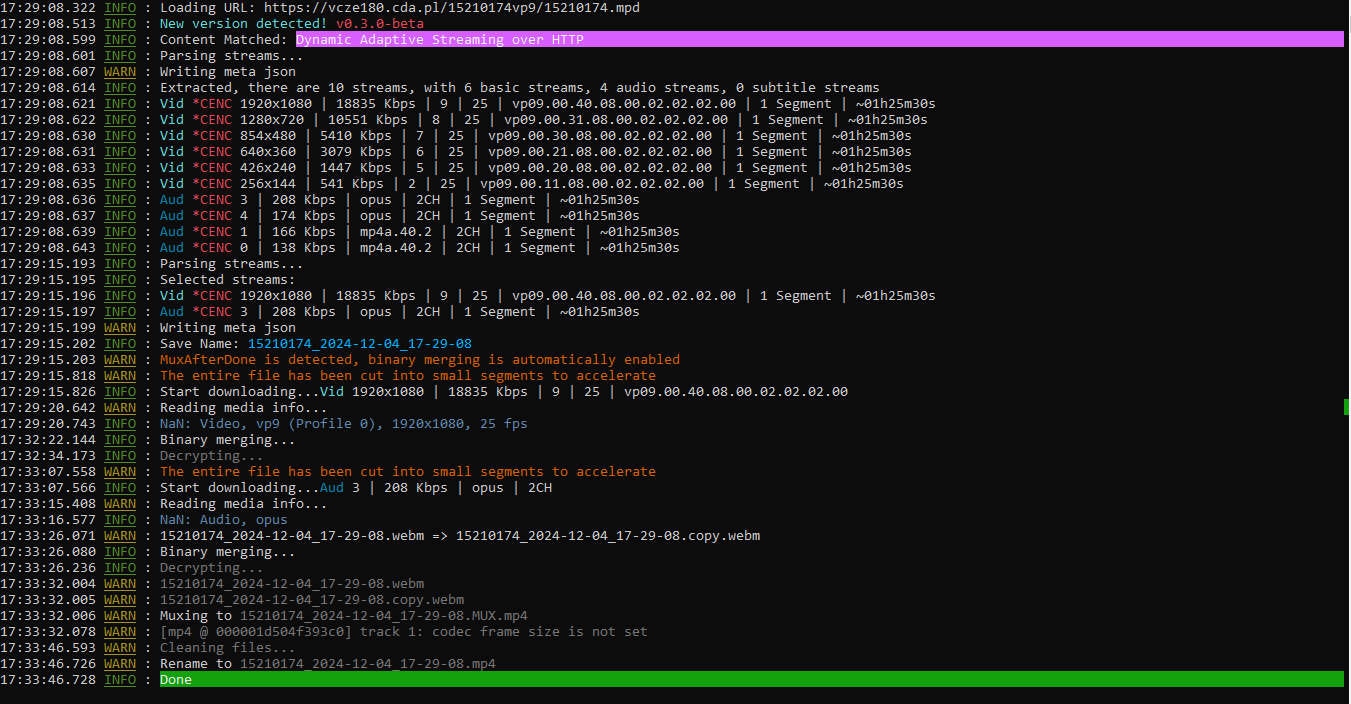Image resolution: width=1351 pixels, height=704 pixels.
Task: Click 'NaN: Video, vp9 (Profile 0)' media info line
Action: coord(344,424)
